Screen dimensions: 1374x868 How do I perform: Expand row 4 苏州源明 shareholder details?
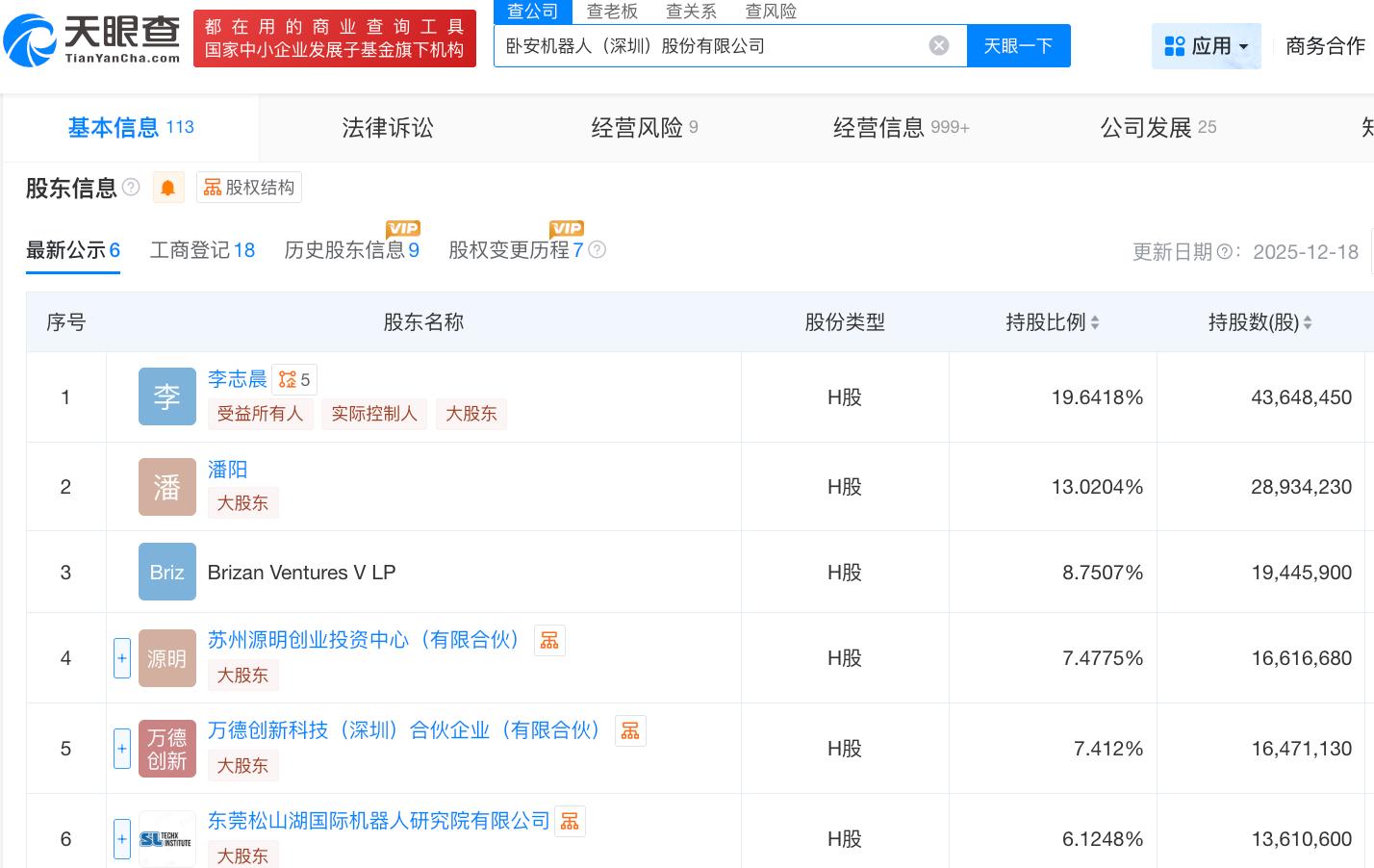(x=122, y=658)
